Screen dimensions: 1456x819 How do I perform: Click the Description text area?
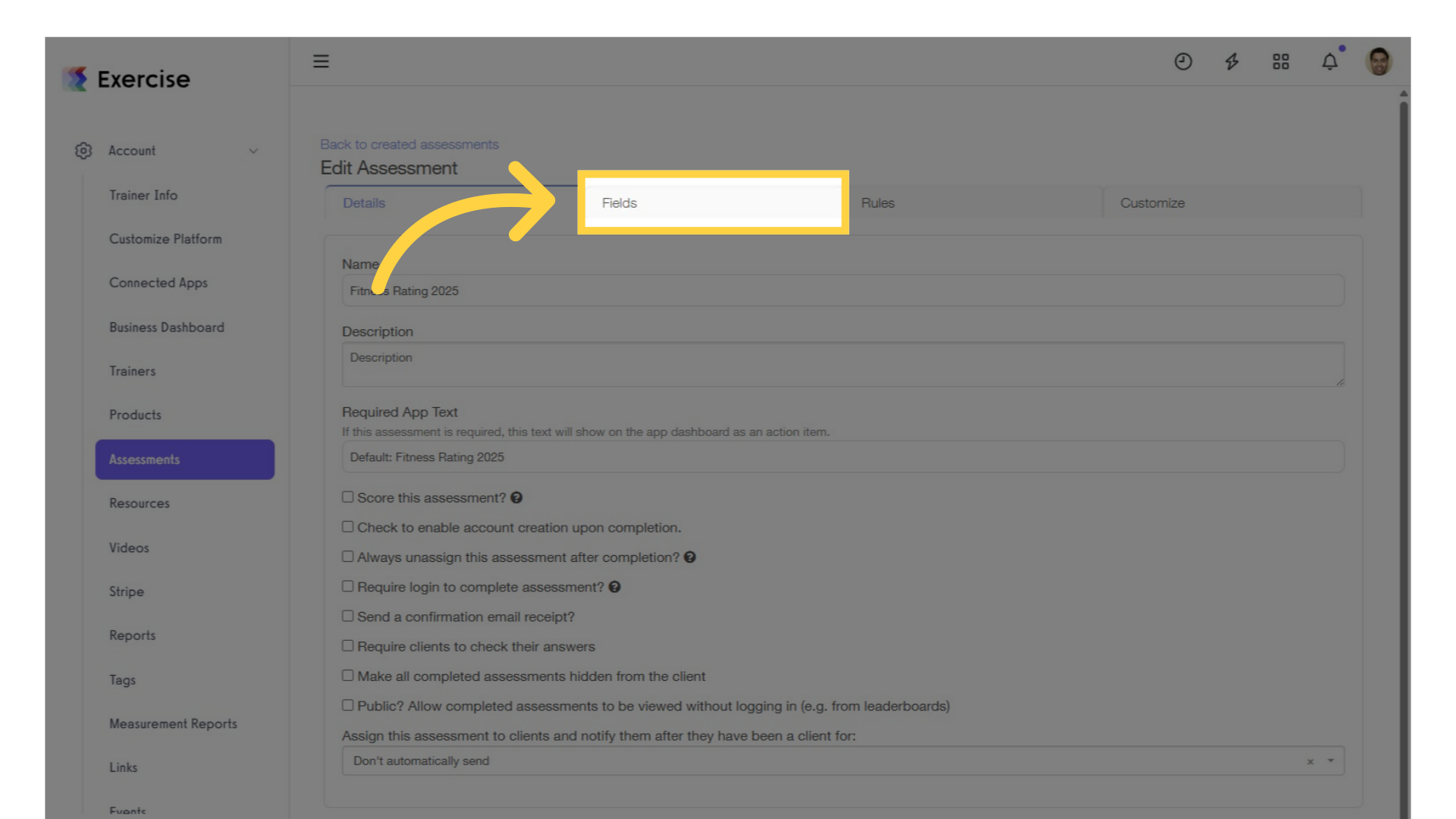843,365
